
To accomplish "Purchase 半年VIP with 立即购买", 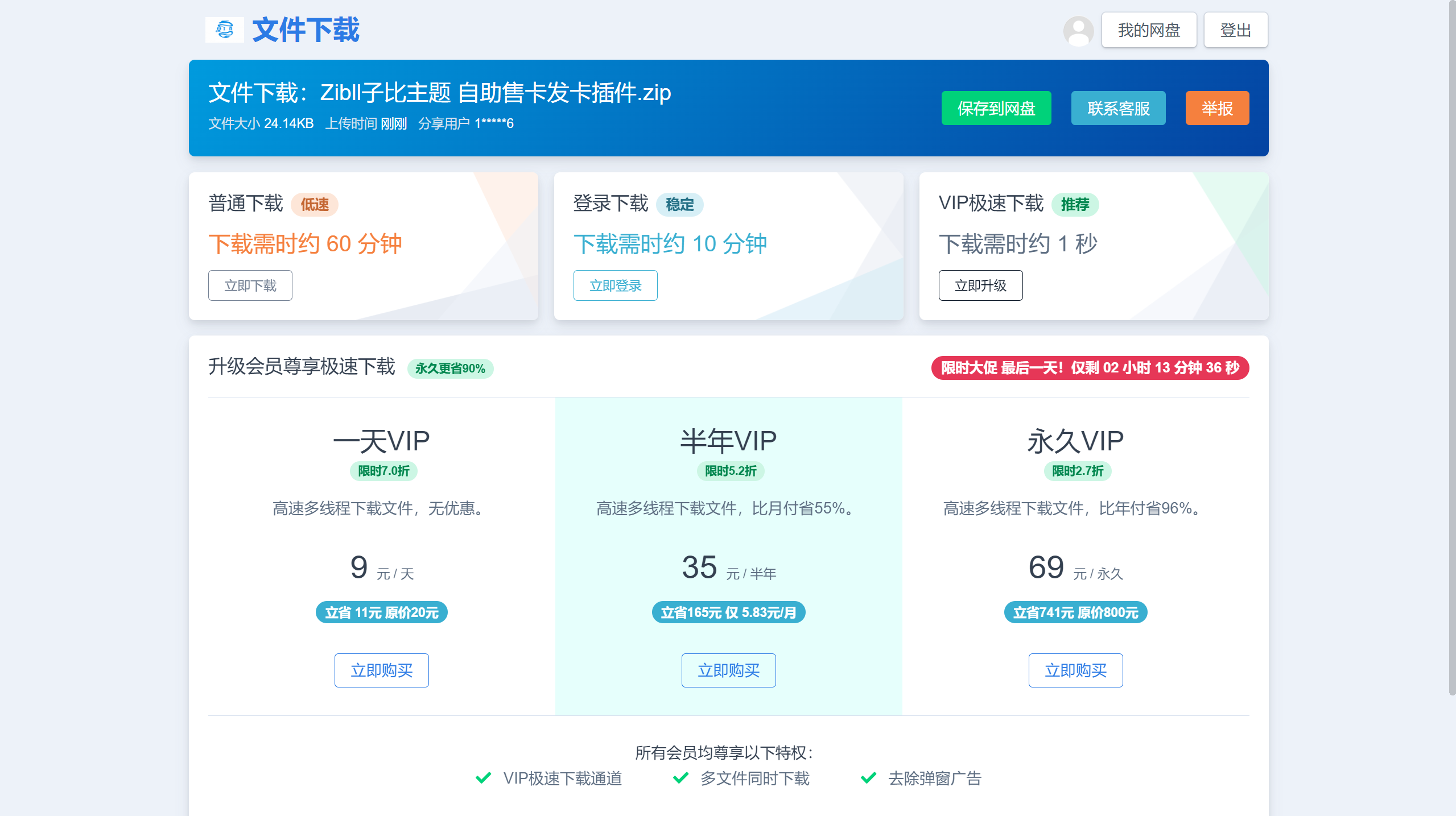I will 728,670.
